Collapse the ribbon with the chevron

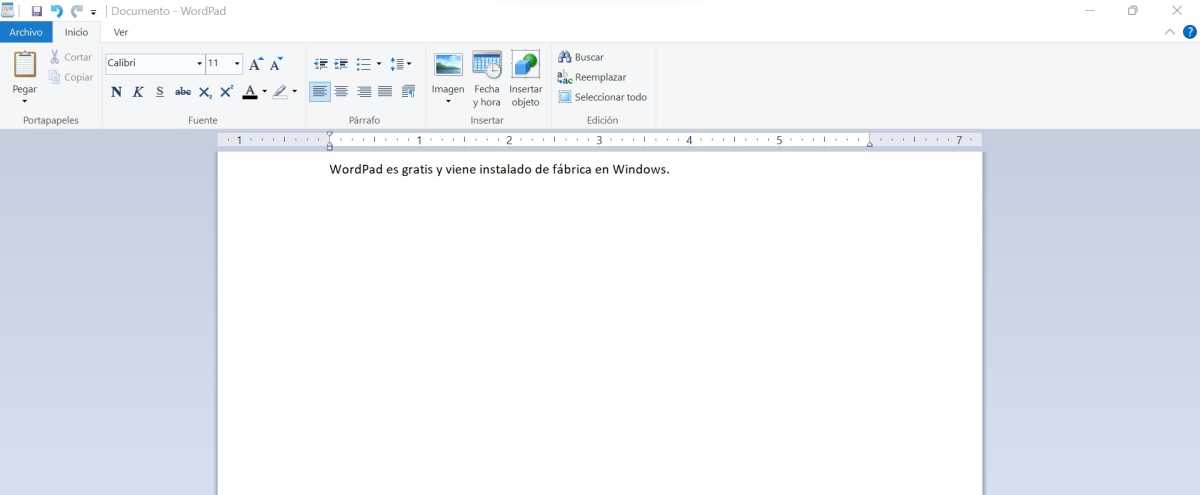click(1171, 32)
